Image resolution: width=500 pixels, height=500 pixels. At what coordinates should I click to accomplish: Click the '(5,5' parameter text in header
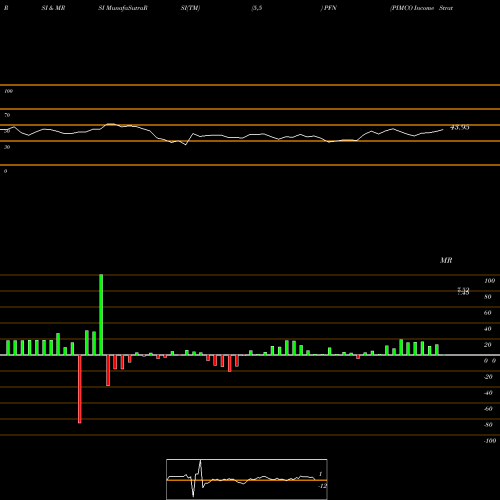click(257, 8)
